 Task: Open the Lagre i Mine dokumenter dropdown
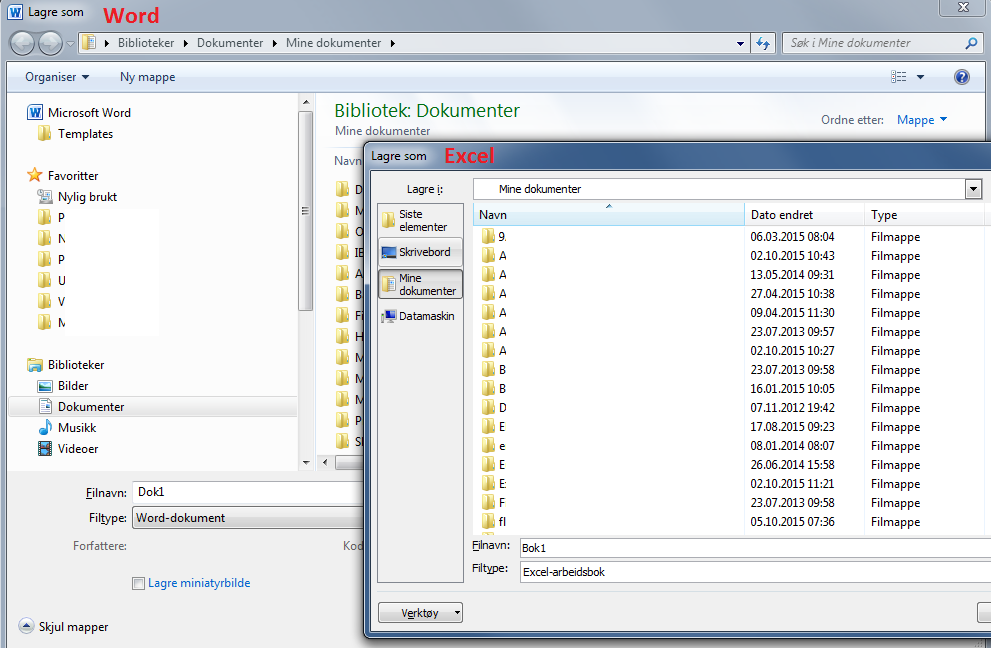click(x=973, y=189)
